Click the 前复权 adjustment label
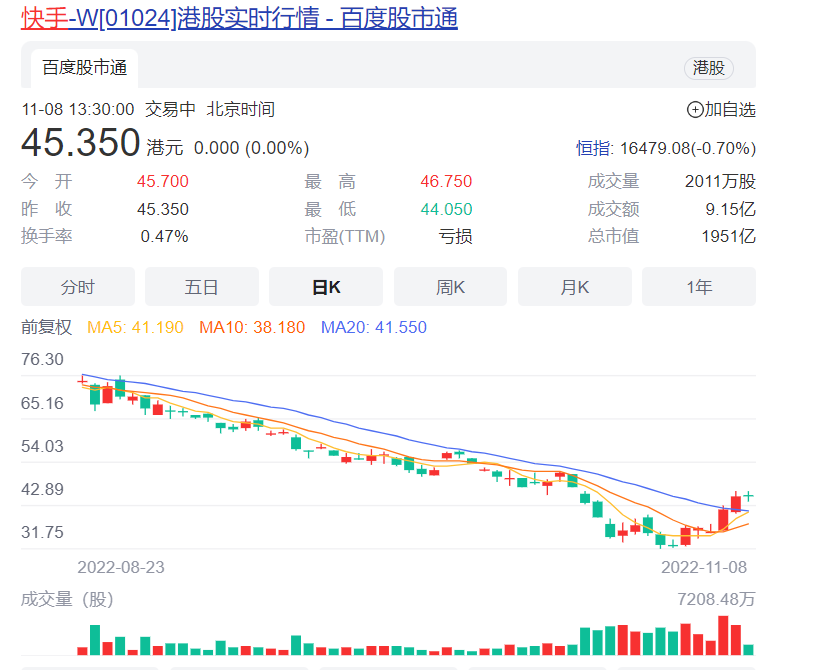Screen dimensions: 829x670 click(x=47, y=327)
